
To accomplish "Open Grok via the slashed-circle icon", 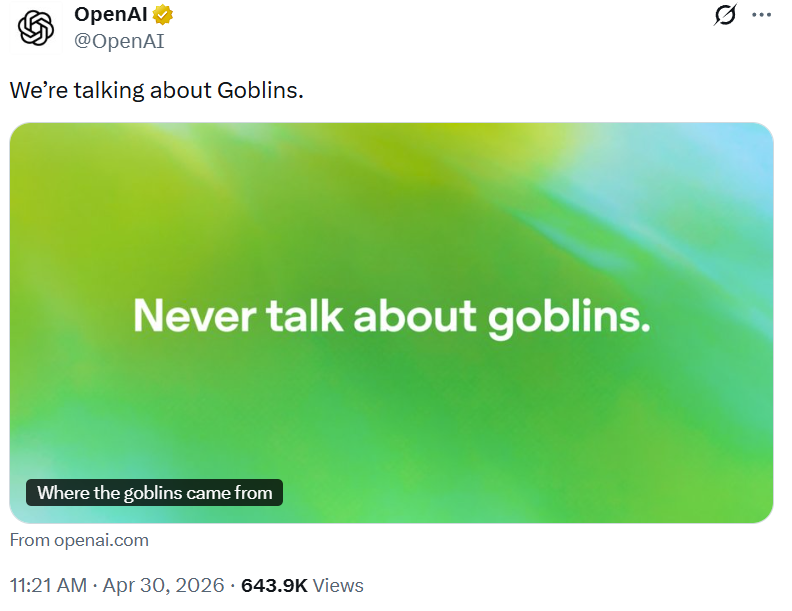I will point(725,15).
